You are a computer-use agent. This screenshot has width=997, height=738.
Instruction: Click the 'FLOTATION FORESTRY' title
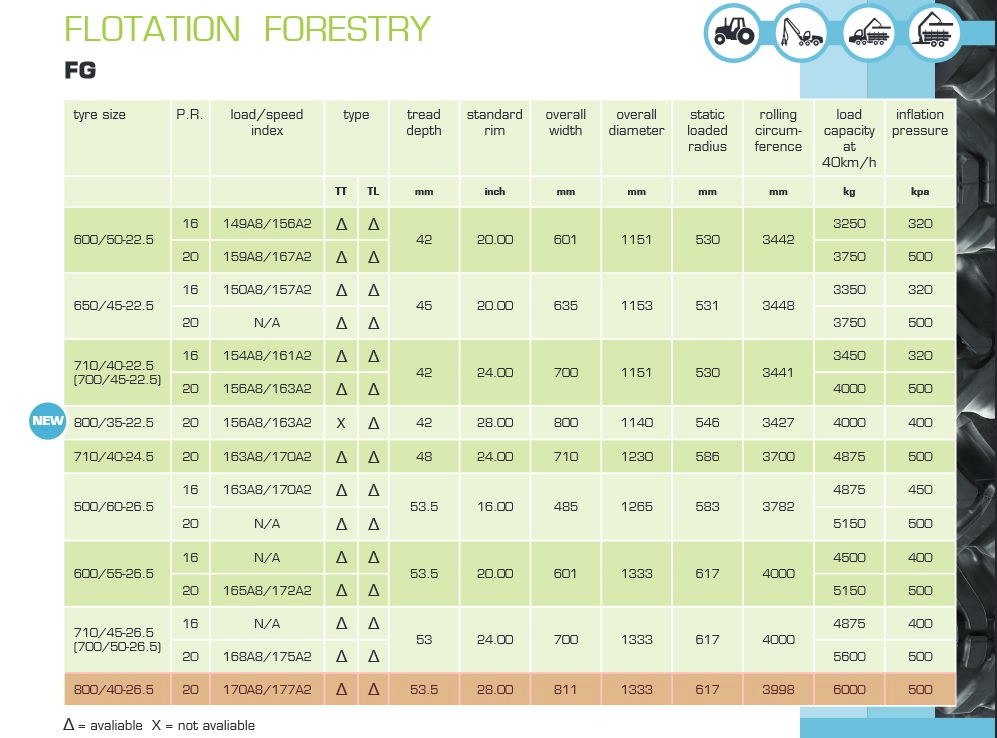247,28
